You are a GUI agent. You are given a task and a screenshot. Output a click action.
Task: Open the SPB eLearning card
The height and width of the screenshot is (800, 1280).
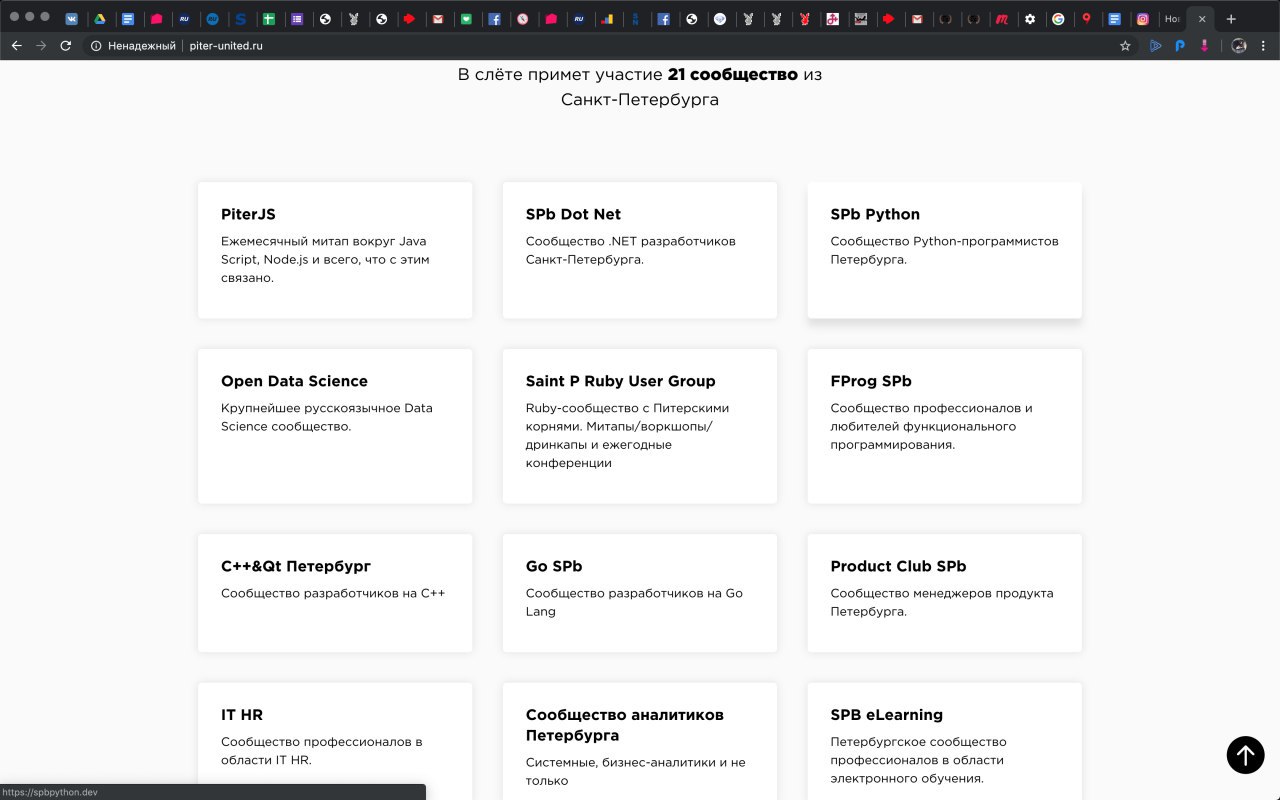coord(944,741)
